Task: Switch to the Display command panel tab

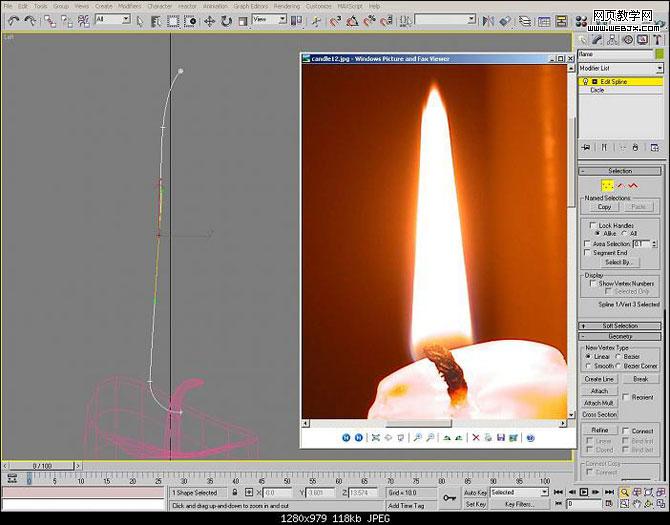Action: pos(642,40)
